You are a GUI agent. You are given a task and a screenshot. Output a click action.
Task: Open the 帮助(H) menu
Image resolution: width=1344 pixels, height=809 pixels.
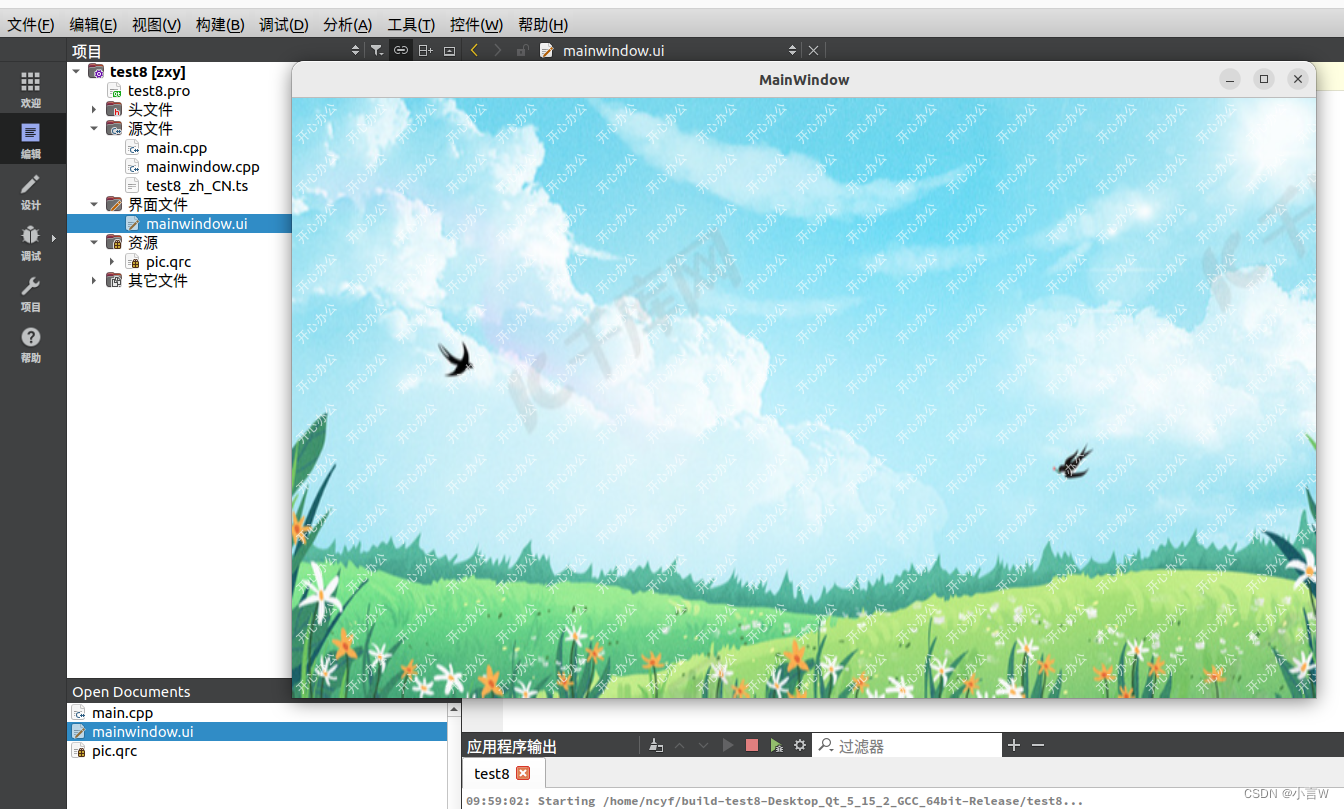pos(543,25)
